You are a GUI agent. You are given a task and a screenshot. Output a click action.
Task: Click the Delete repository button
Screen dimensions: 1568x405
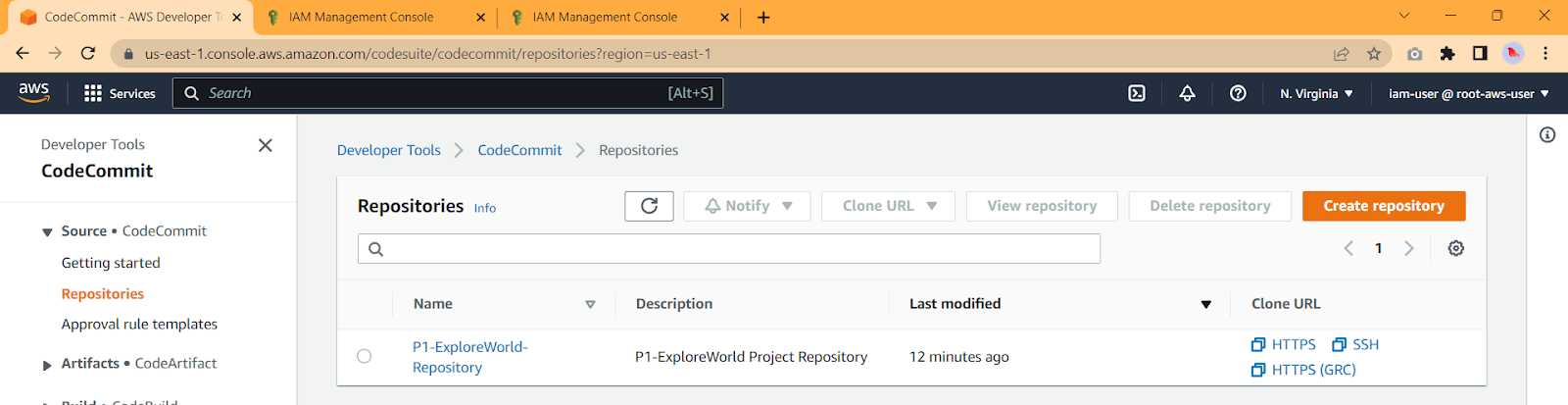click(1210, 206)
